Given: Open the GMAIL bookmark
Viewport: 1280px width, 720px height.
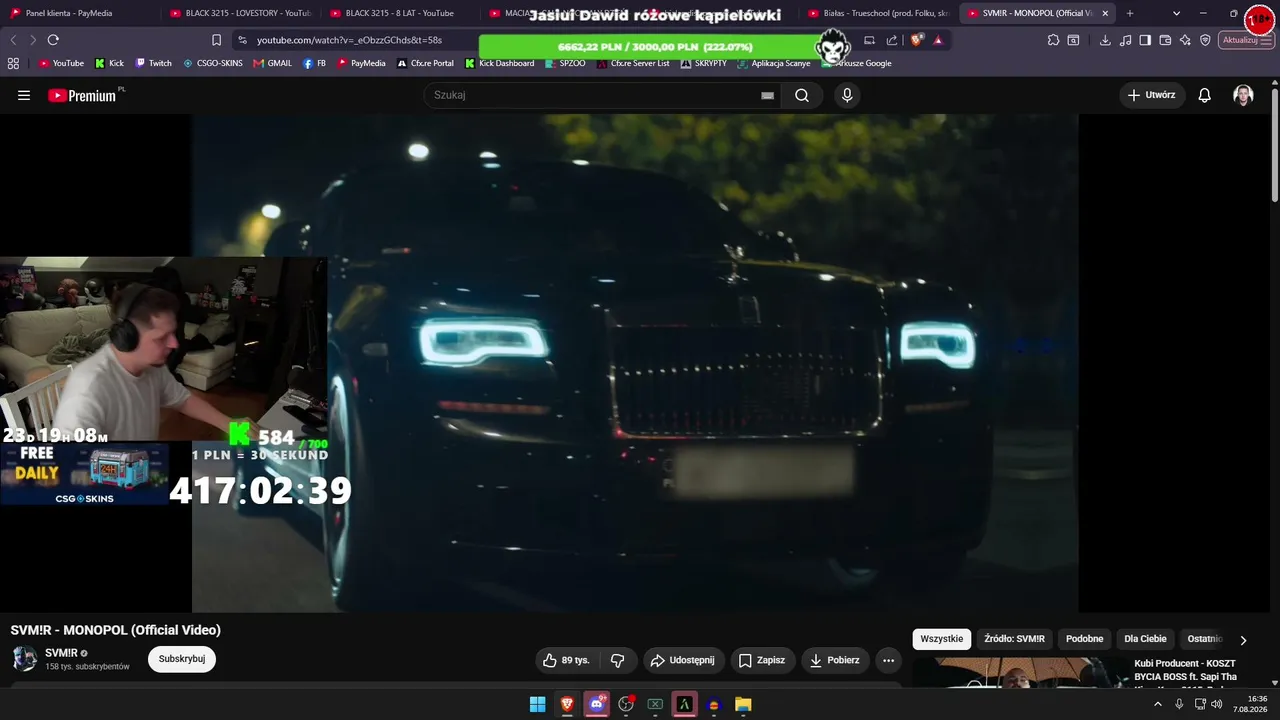Looking at the screenshot, I should (273, 63).
